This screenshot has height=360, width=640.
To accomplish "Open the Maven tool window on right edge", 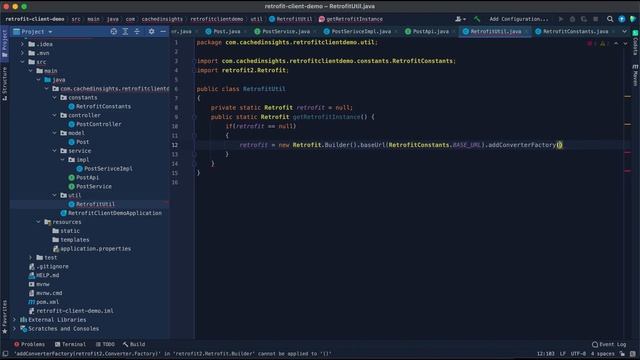I will coord(635,75).
